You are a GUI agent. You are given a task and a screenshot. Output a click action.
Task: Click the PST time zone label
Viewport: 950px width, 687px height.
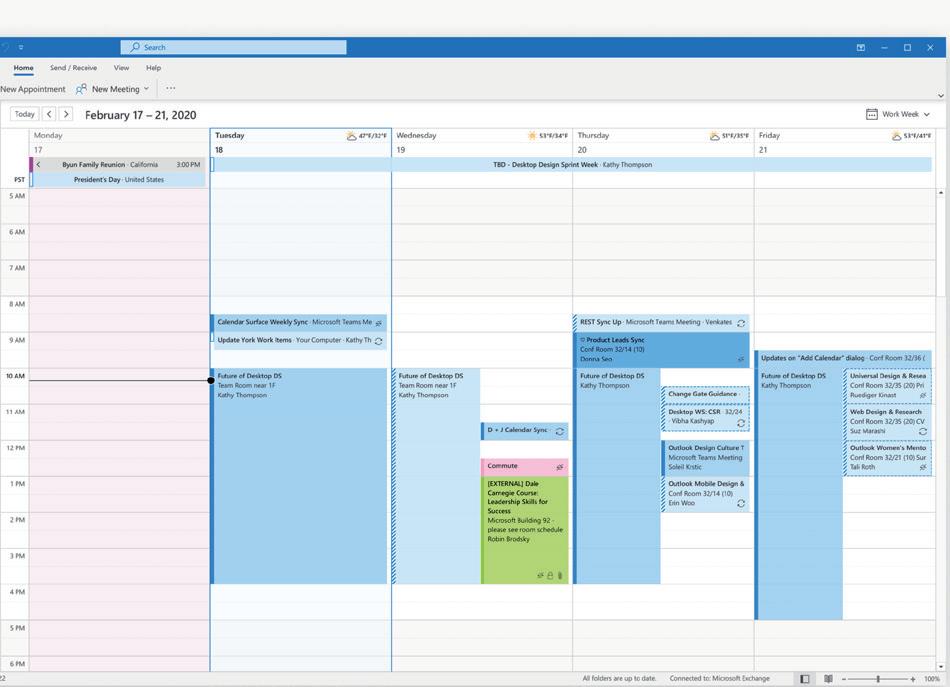19,180
